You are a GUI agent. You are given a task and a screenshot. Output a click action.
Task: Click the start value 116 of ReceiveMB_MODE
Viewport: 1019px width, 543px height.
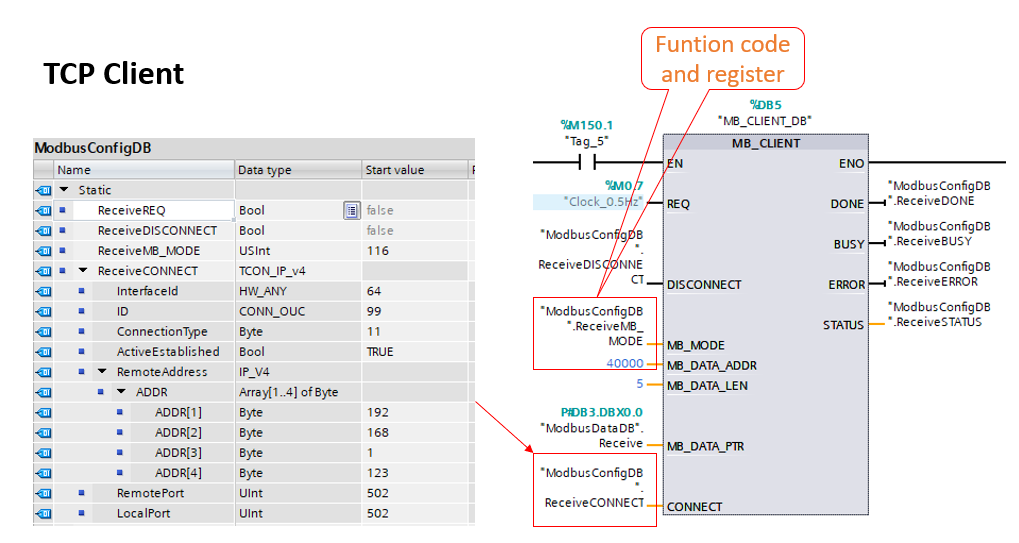pyautogui.click(x=380, y=251)
